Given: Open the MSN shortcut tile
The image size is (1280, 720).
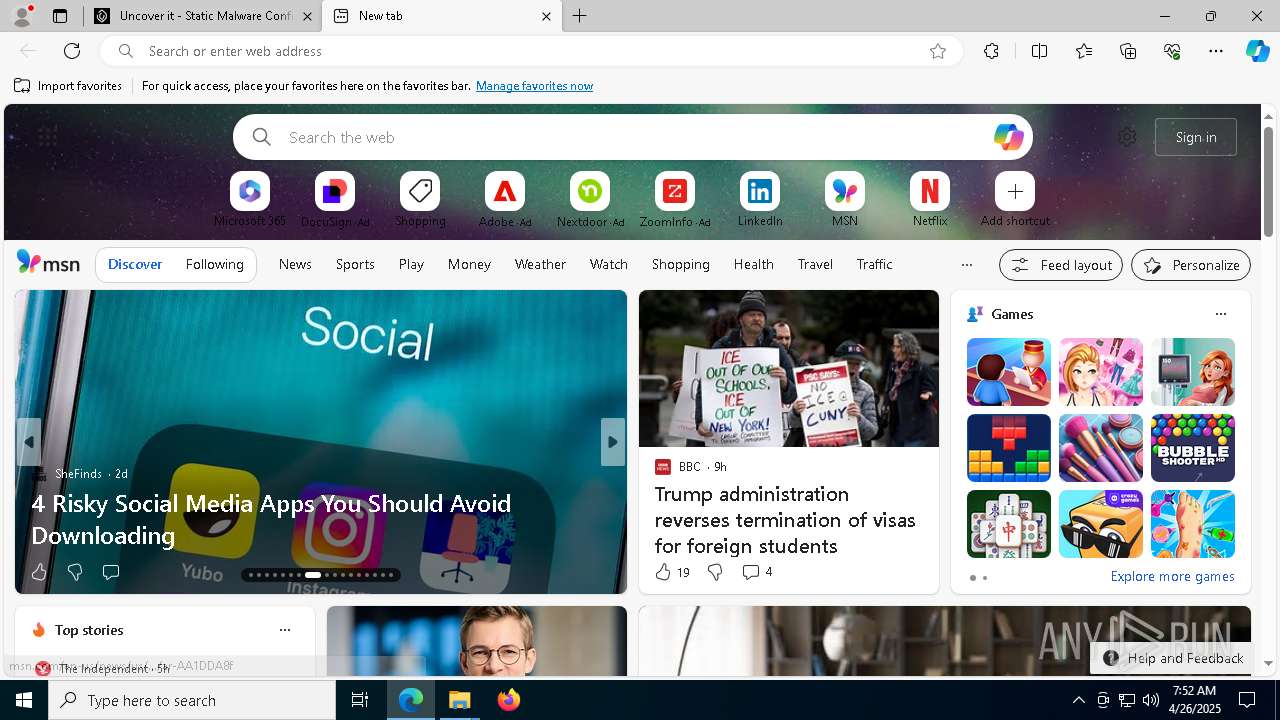Looking at the screenshot, I should [845, 191].
